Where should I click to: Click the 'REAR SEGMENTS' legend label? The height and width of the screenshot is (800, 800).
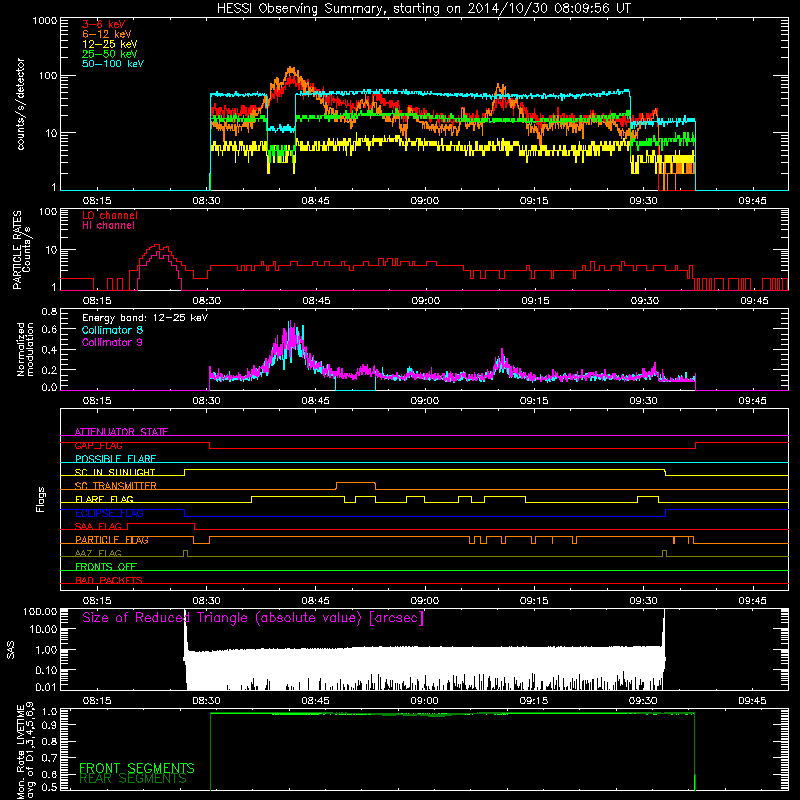point(133,779)
